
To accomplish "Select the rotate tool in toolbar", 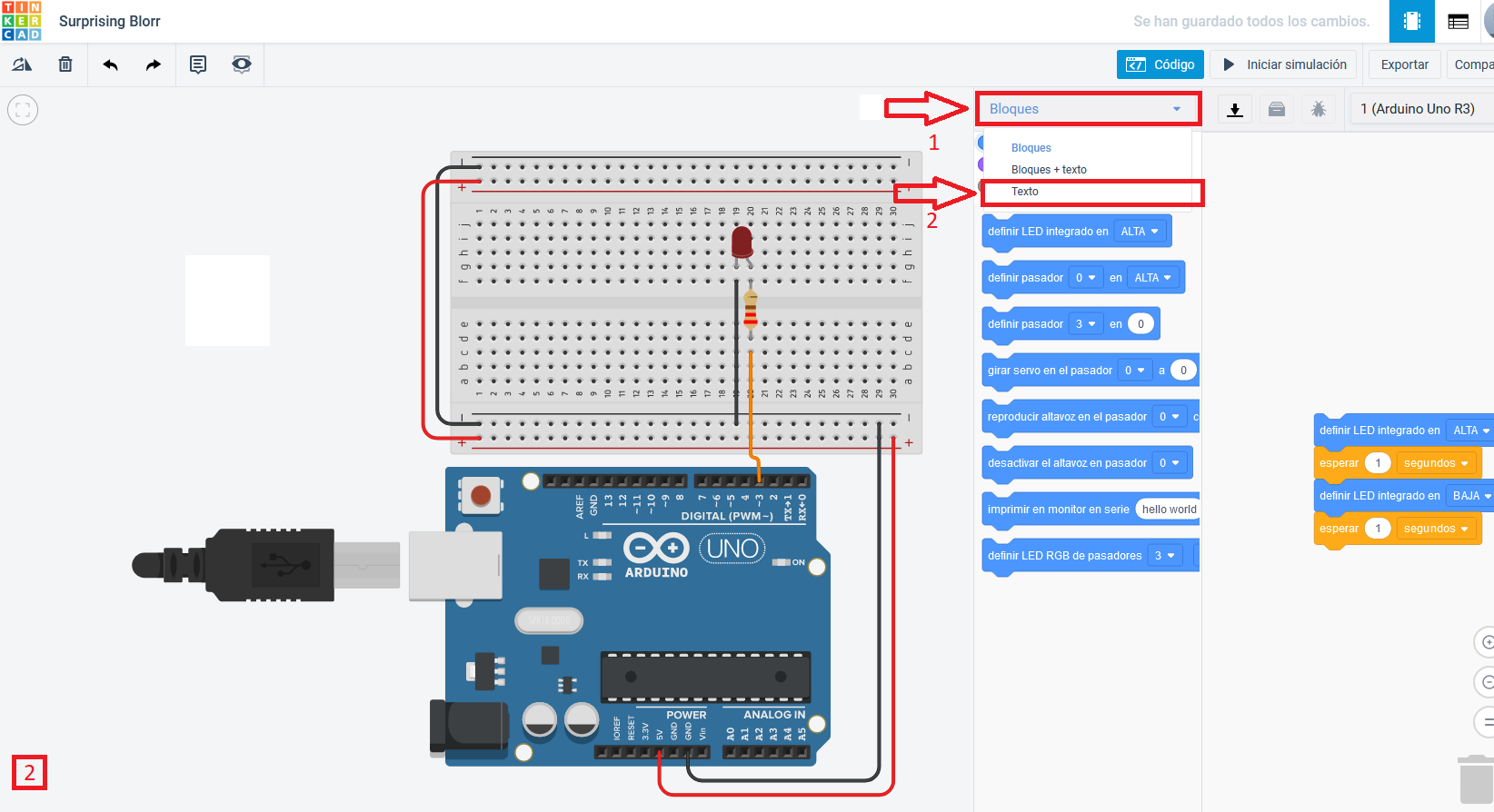I will coord(22,64).
